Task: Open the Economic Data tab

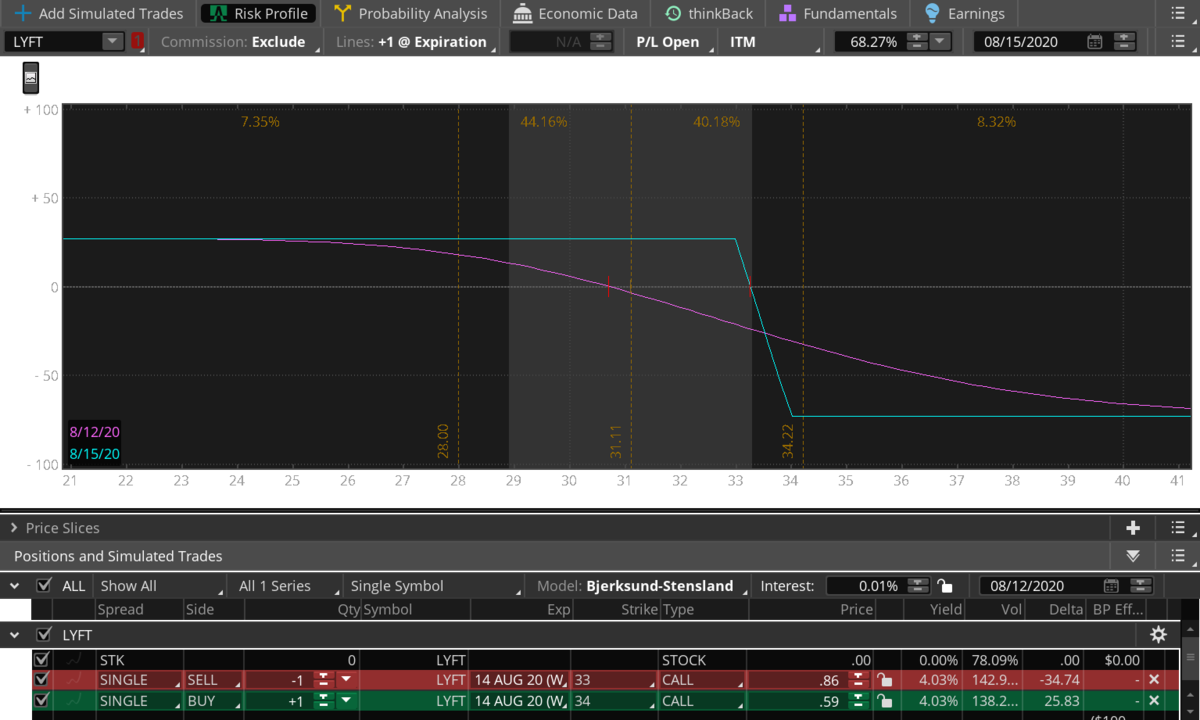Action: [575, 14]
